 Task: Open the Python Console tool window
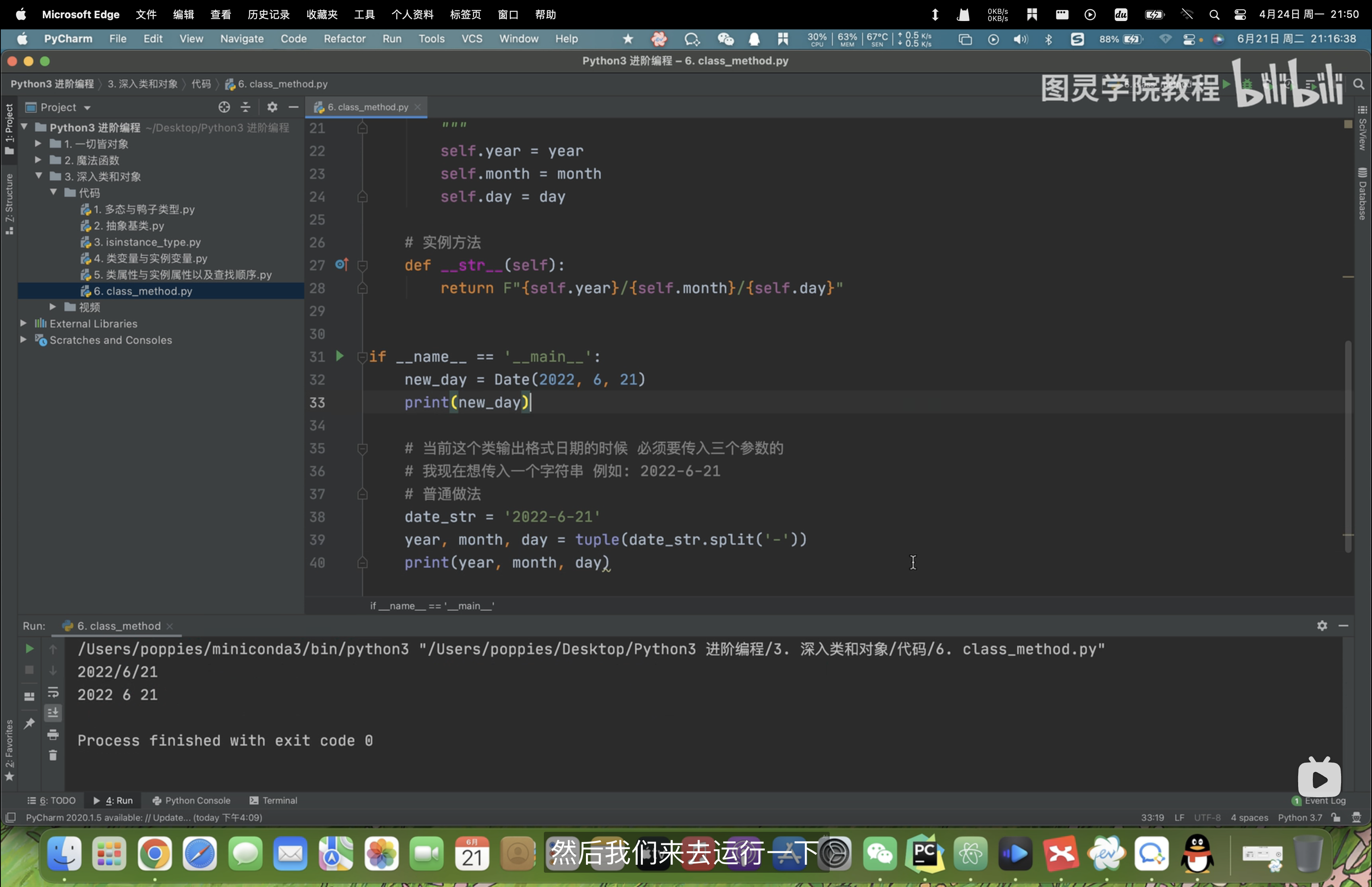pos(191,800)
